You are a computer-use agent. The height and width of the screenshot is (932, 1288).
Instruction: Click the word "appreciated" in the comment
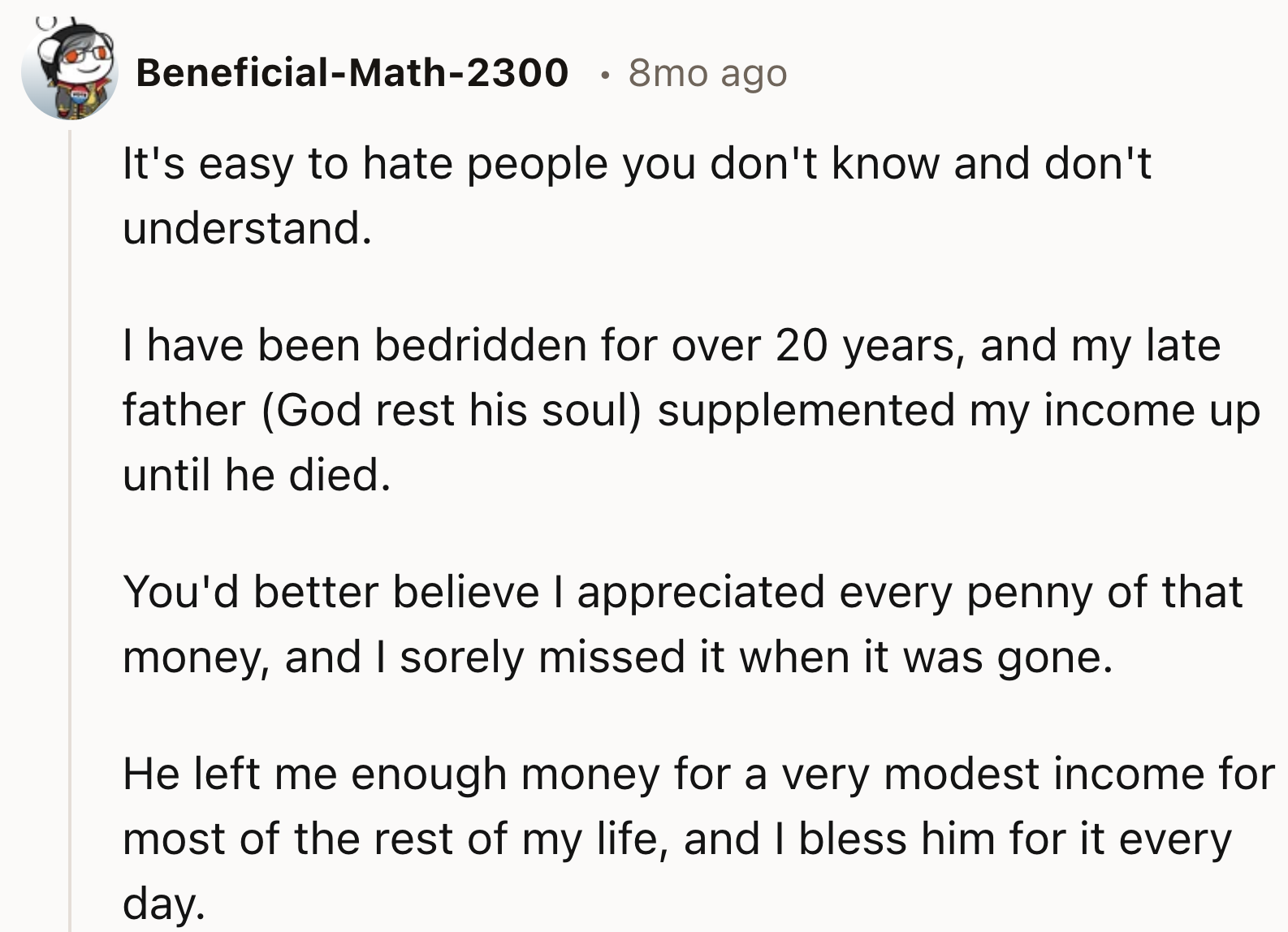[701, 592]
